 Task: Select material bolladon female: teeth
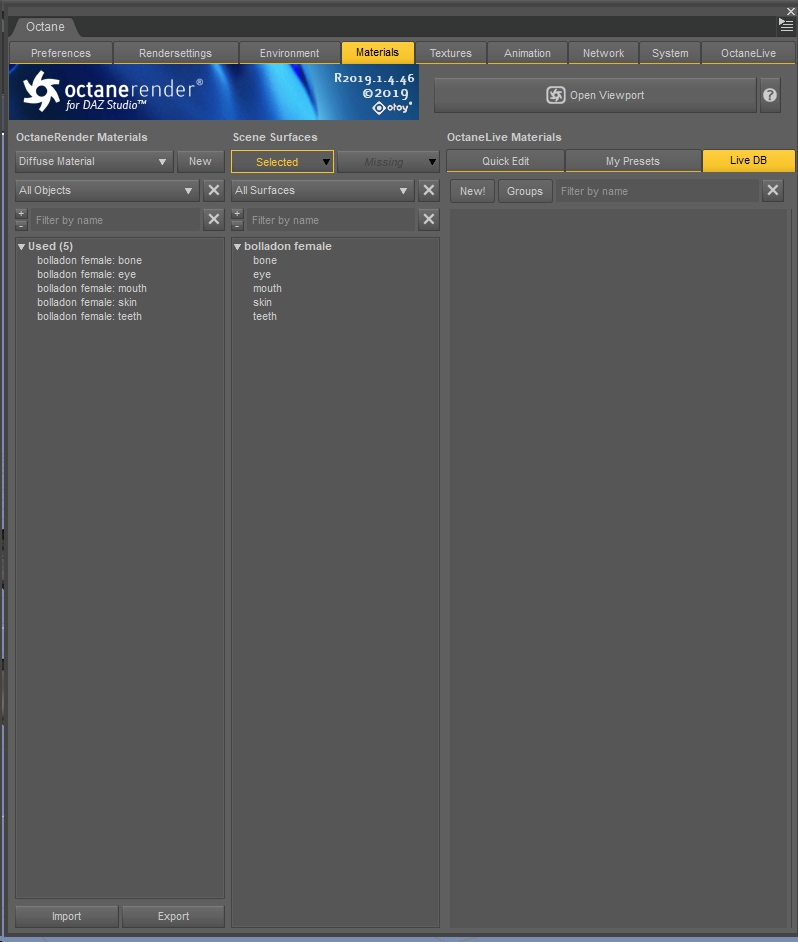(x=90, y=316)
